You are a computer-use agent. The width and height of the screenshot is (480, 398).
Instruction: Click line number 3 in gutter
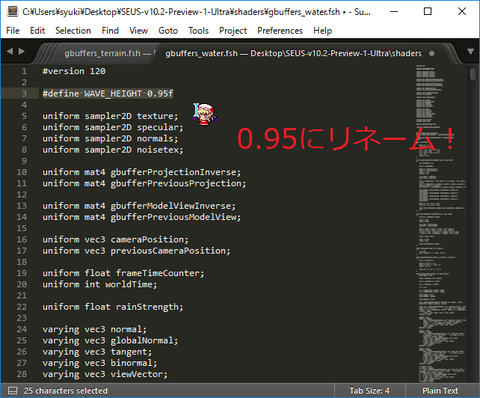pos(24,93)
